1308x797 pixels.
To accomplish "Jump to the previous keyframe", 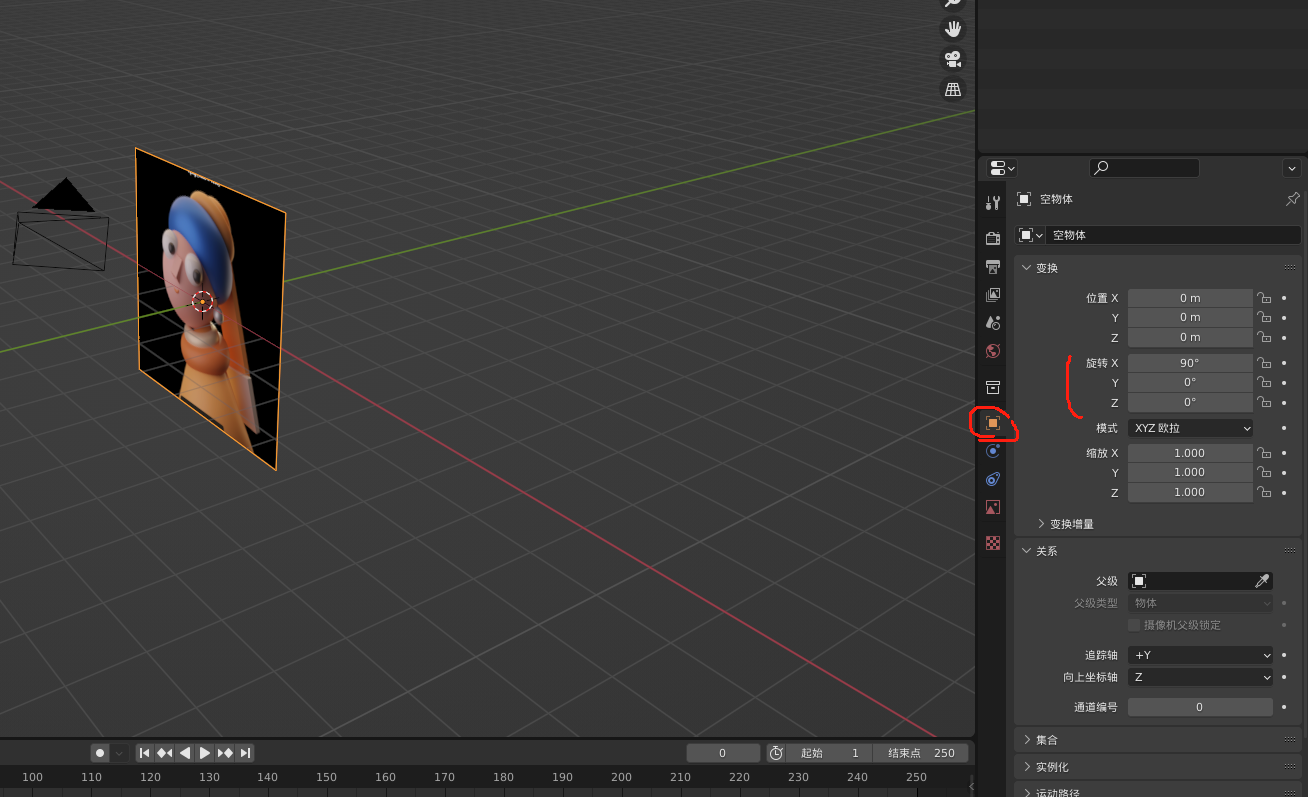I will pyautogui.click(x=164, y=753).
